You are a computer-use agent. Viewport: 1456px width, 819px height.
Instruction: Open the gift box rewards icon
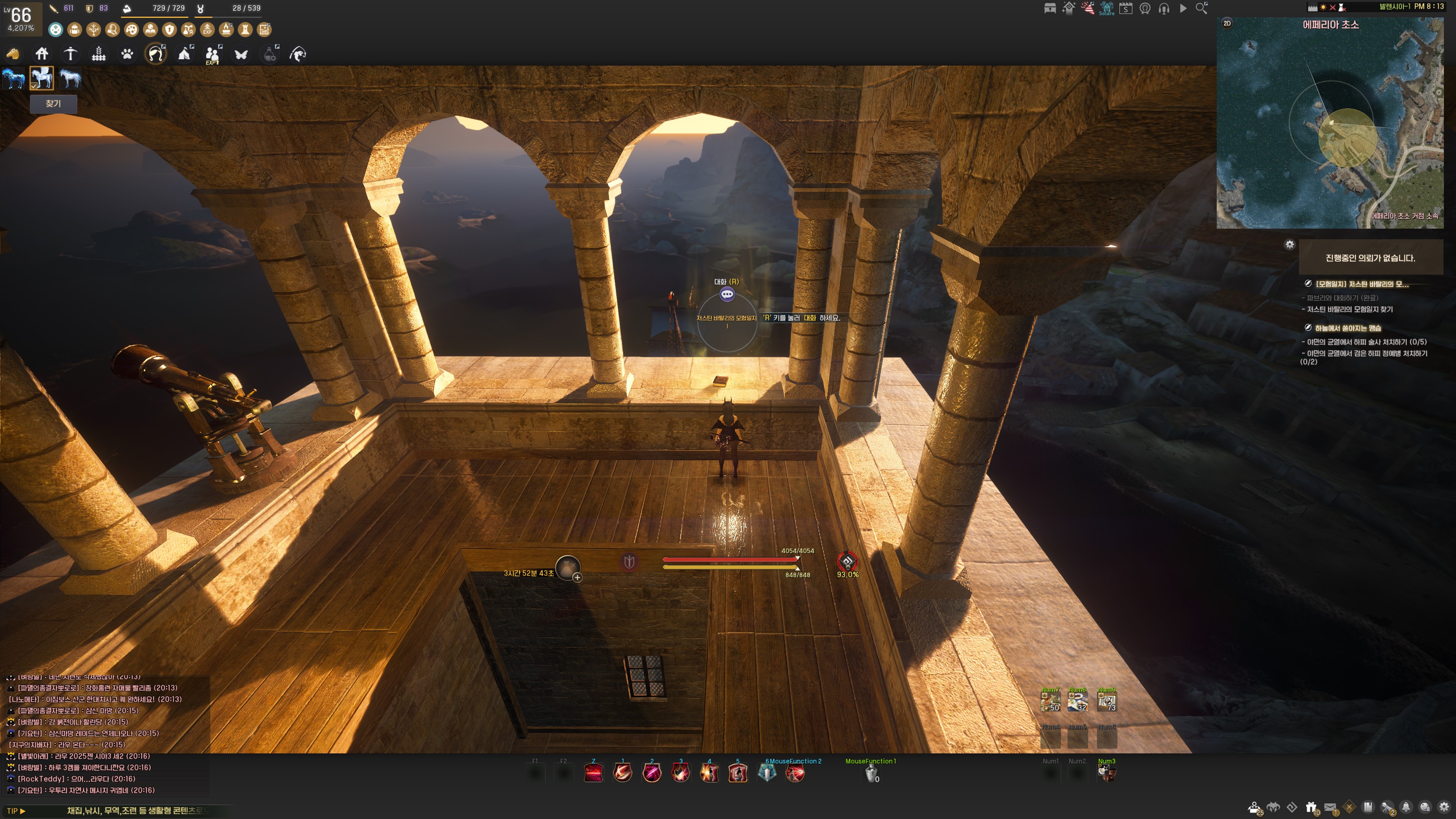[x=1311, y=807]
